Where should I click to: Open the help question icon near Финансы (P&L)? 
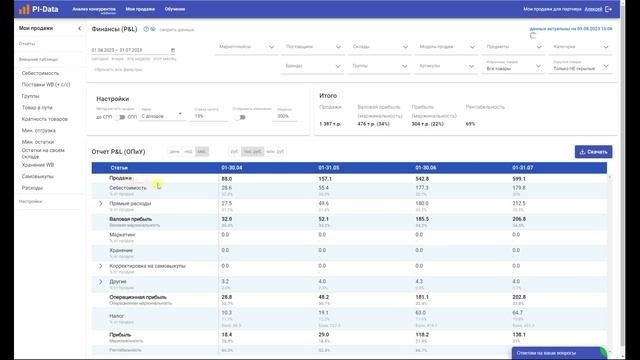point(146,29)
